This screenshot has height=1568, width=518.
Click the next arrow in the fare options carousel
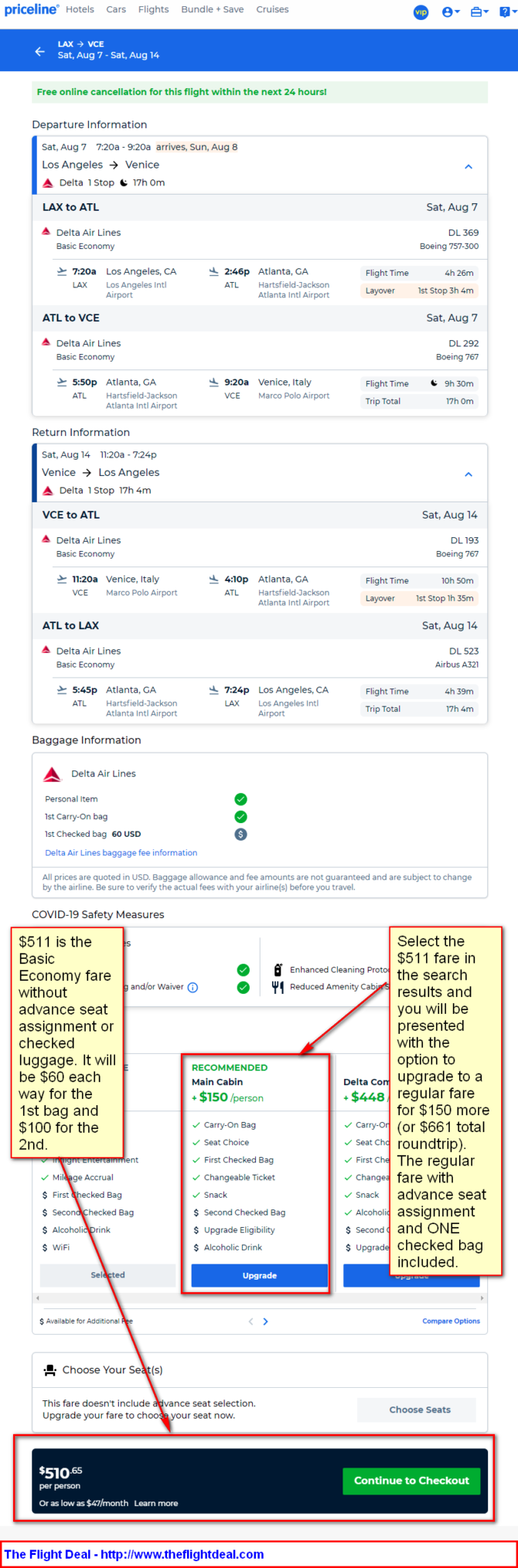(x=265, y=1321)
